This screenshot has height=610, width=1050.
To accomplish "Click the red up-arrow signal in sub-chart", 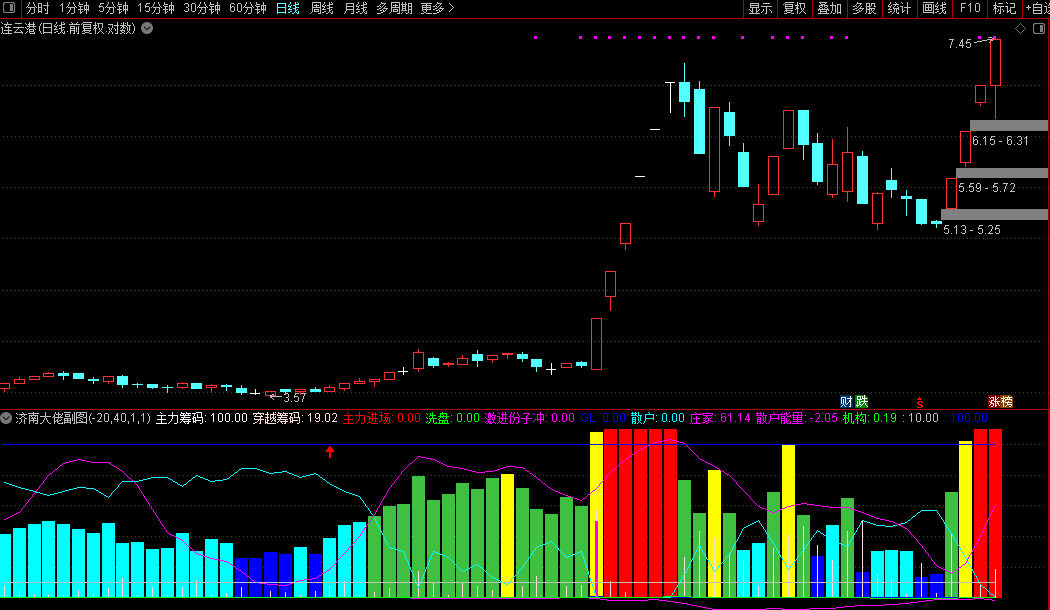I will pos(329,451).
